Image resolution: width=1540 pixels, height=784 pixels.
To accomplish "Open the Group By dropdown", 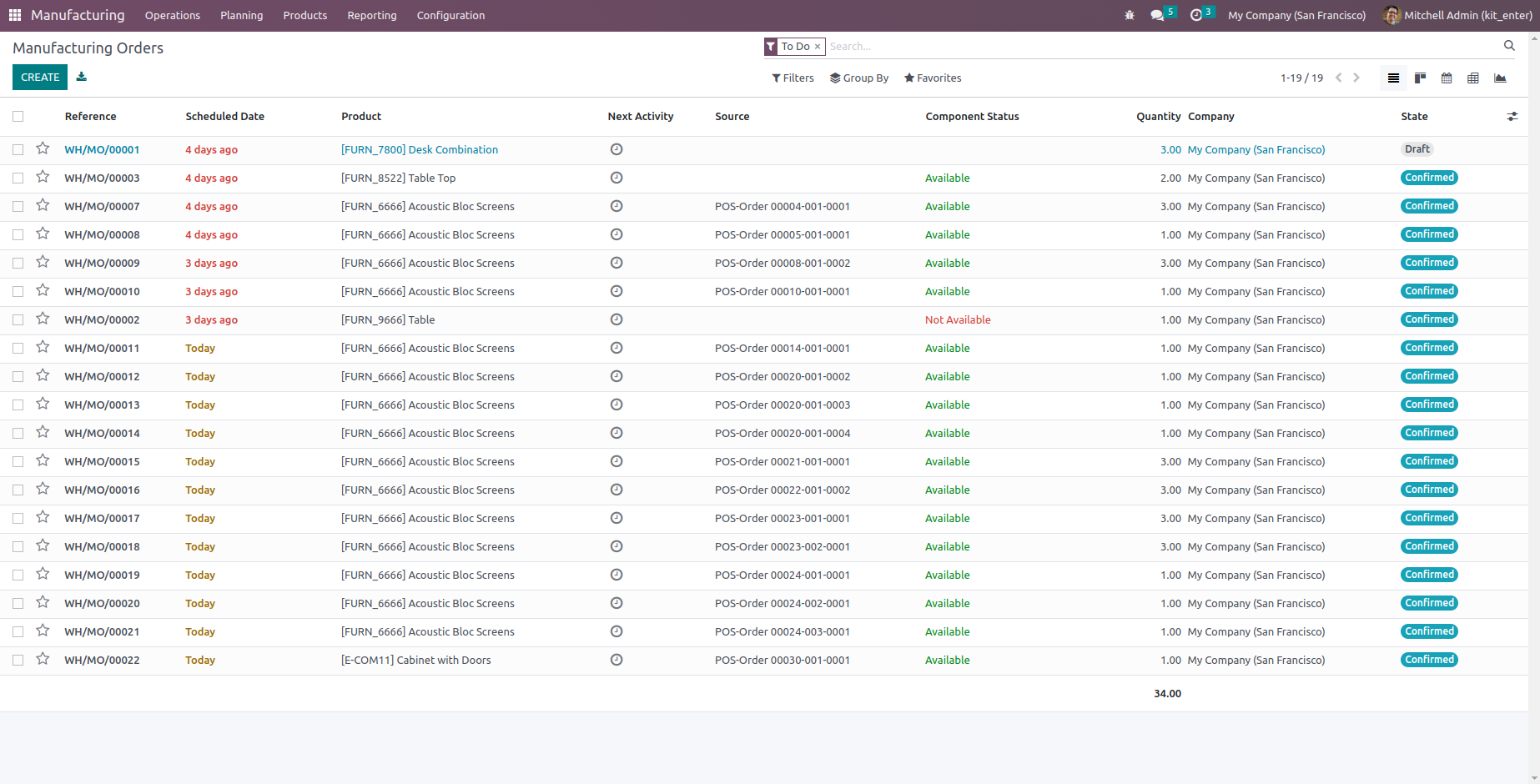I will (x=858, y=78).
